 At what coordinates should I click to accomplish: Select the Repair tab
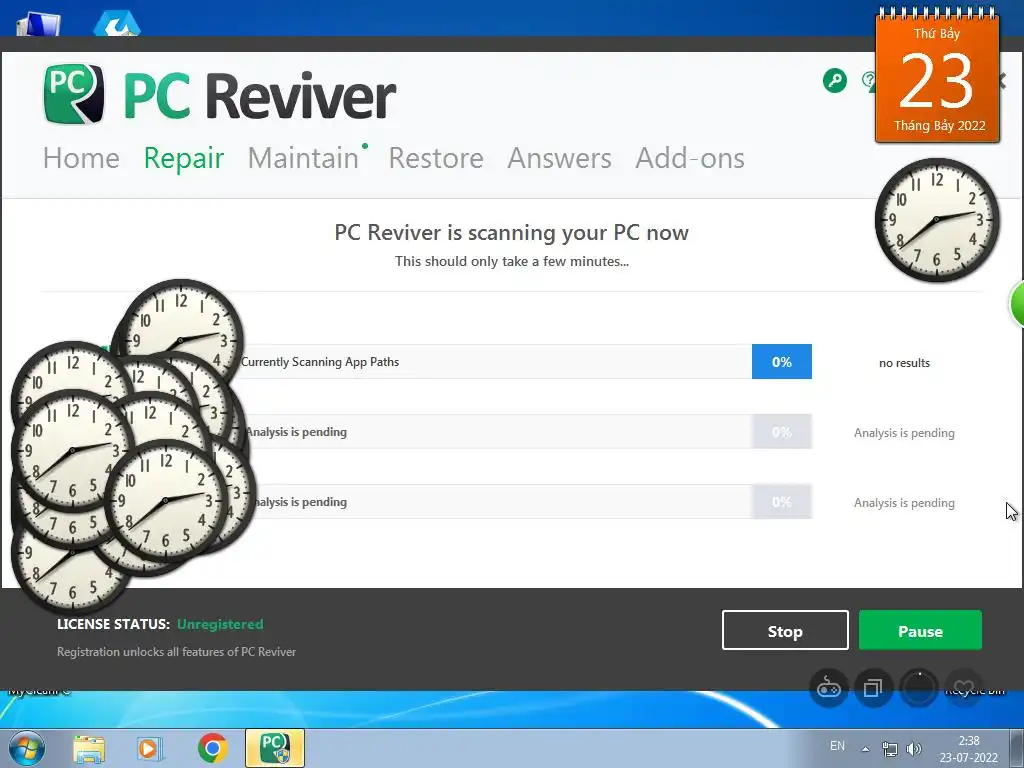(x=184, y=158)
